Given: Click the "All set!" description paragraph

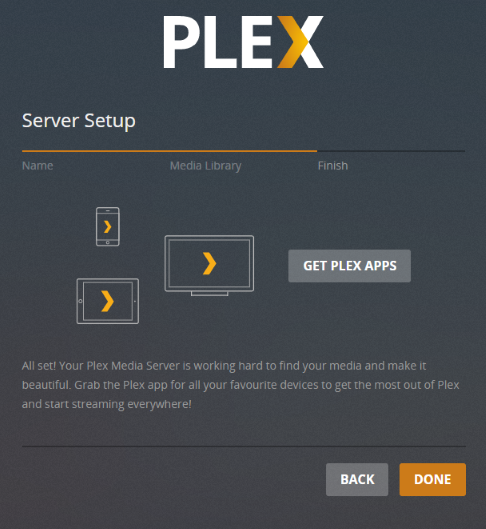Looking at the screenshot, I should [x=241, y=385].
